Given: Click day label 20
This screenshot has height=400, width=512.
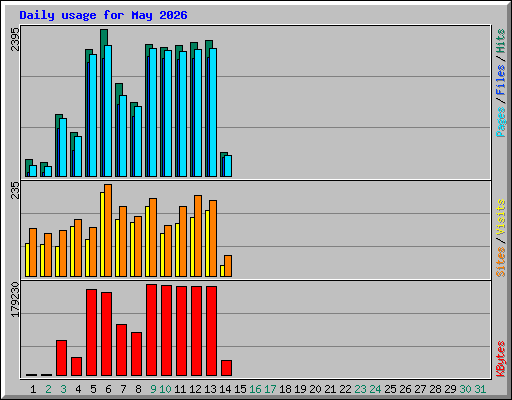Looking at the screenshot, I should tap(315, 389).
